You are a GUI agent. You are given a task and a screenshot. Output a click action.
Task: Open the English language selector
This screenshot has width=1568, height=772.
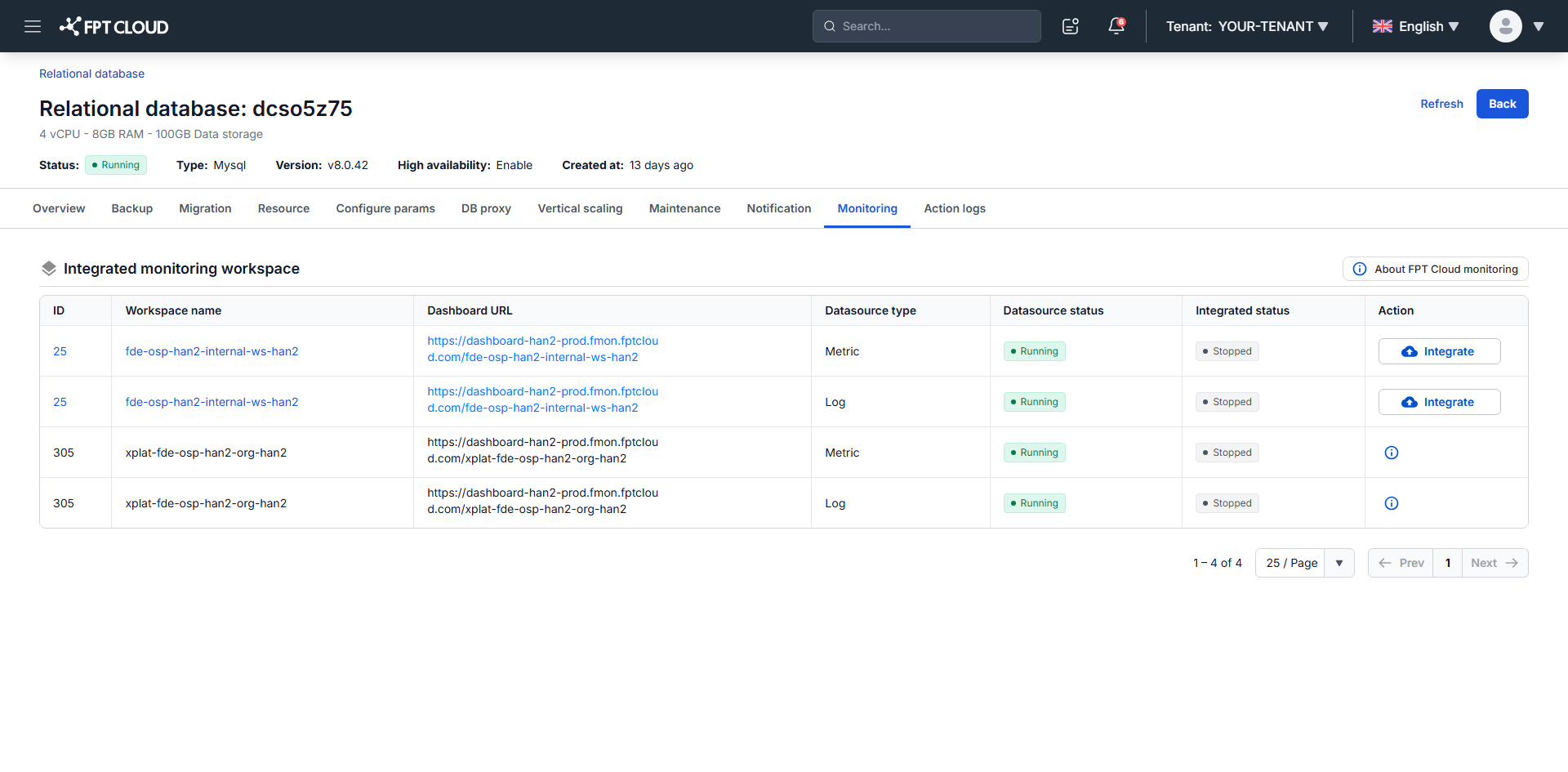[x=1415, y=26]
